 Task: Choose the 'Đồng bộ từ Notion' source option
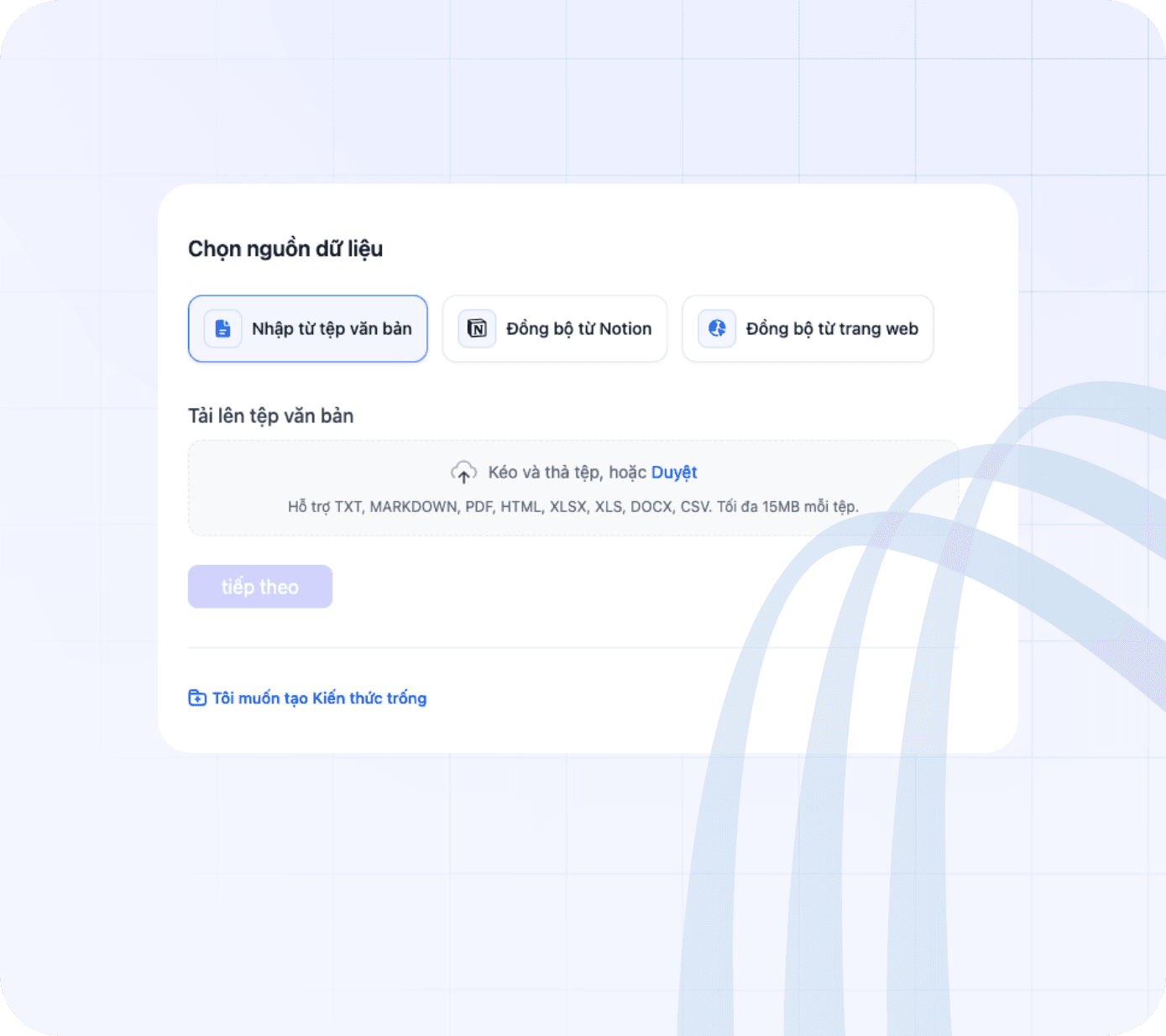point(555,328)
